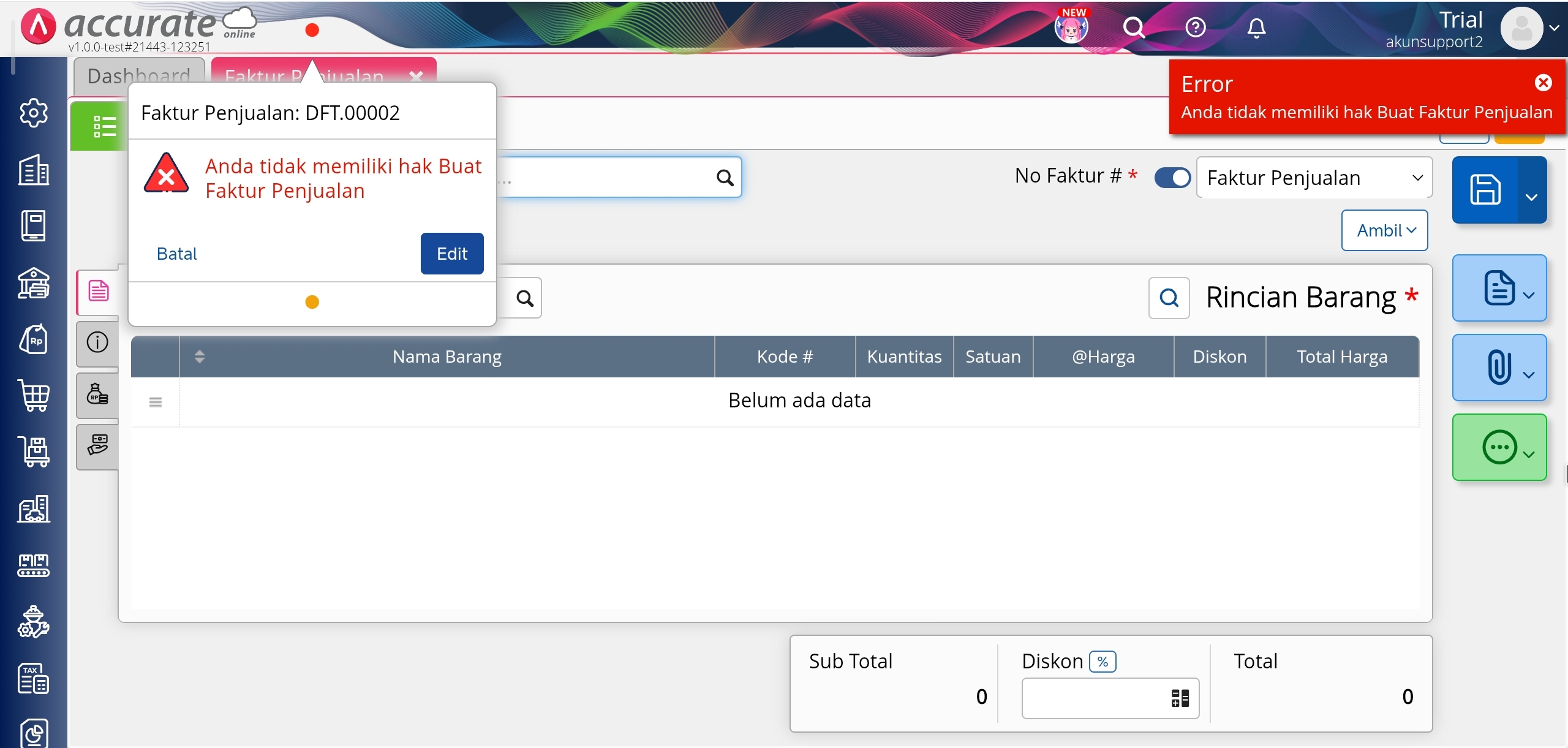The width and height of the screenshot is (1568, 748).
Task: Toggle the Diskon percent switch
Action: coord(1102,662)
